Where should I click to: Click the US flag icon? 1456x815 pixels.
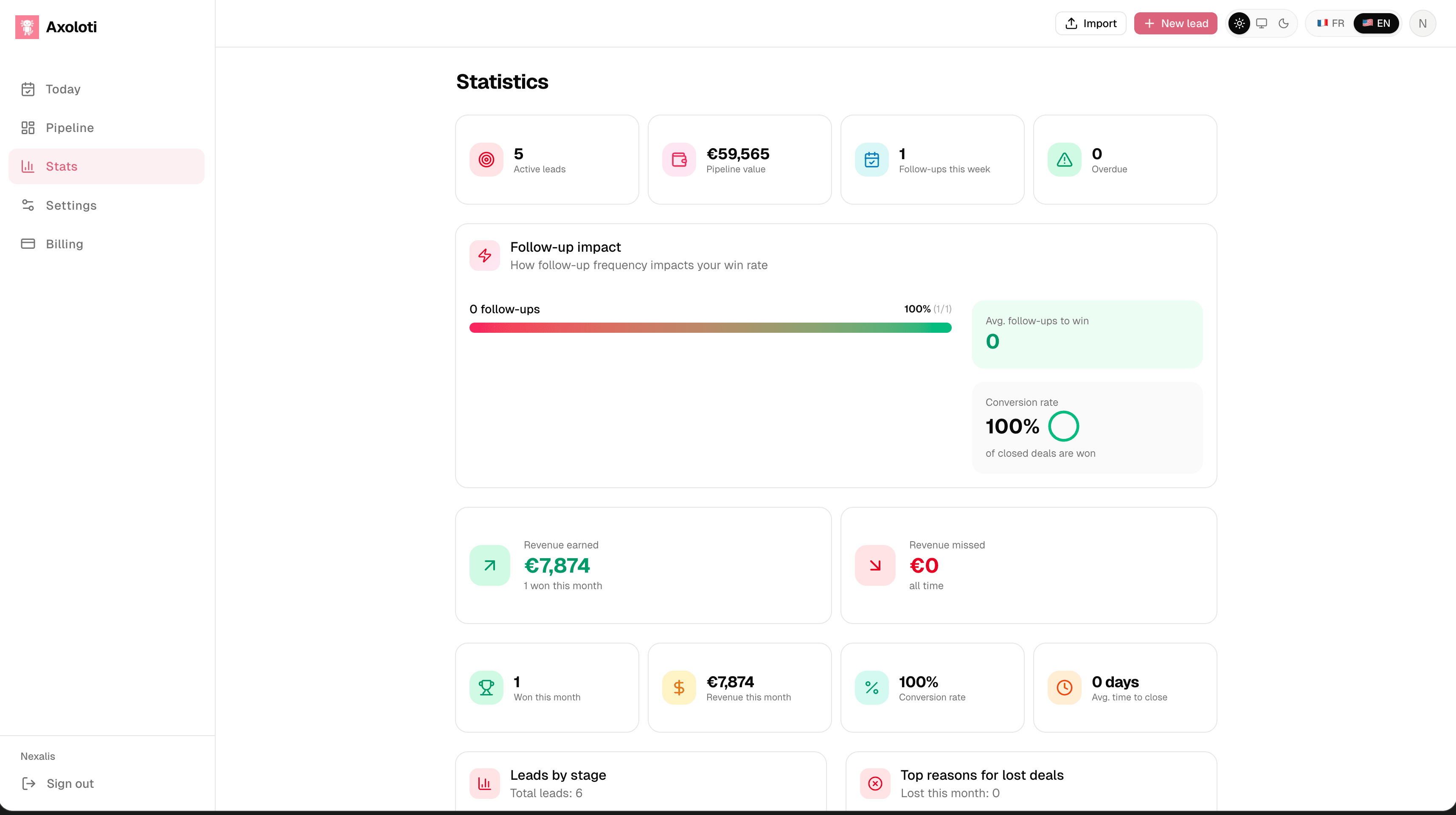[x=1367, y=23]
